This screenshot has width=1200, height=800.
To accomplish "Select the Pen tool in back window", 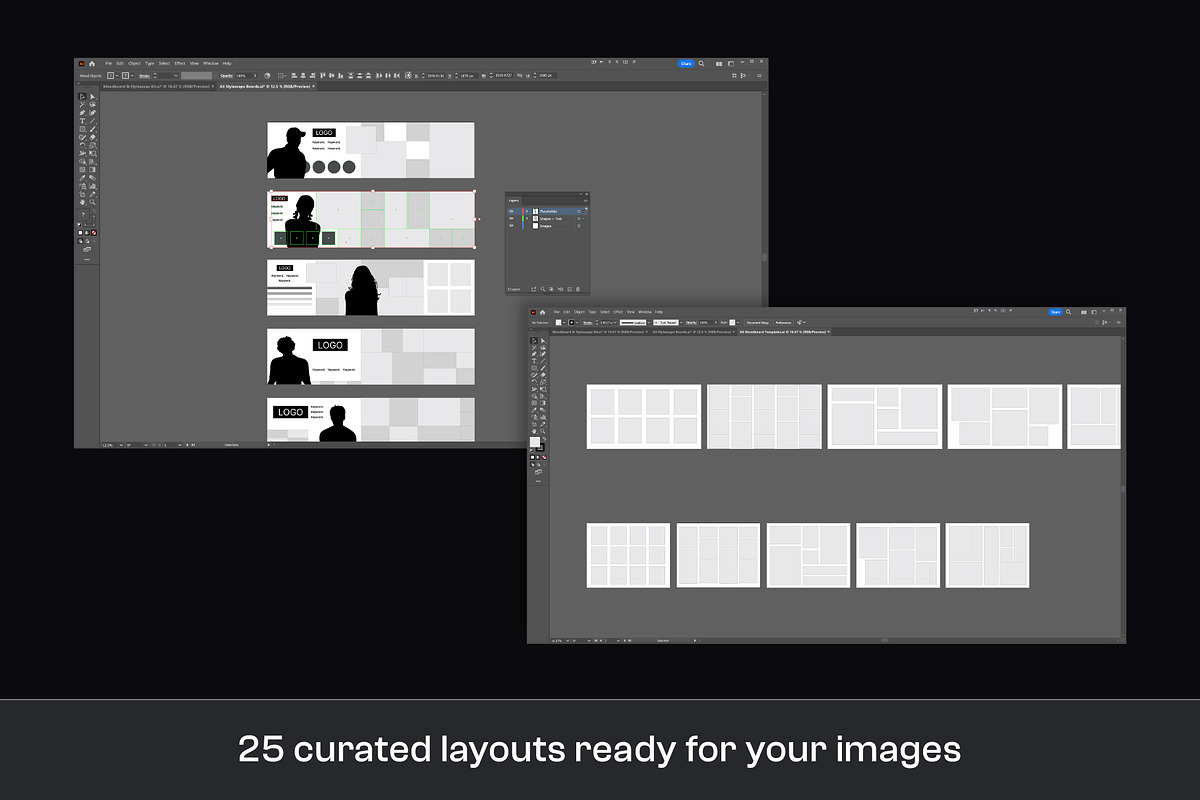I will coord(82,113).
